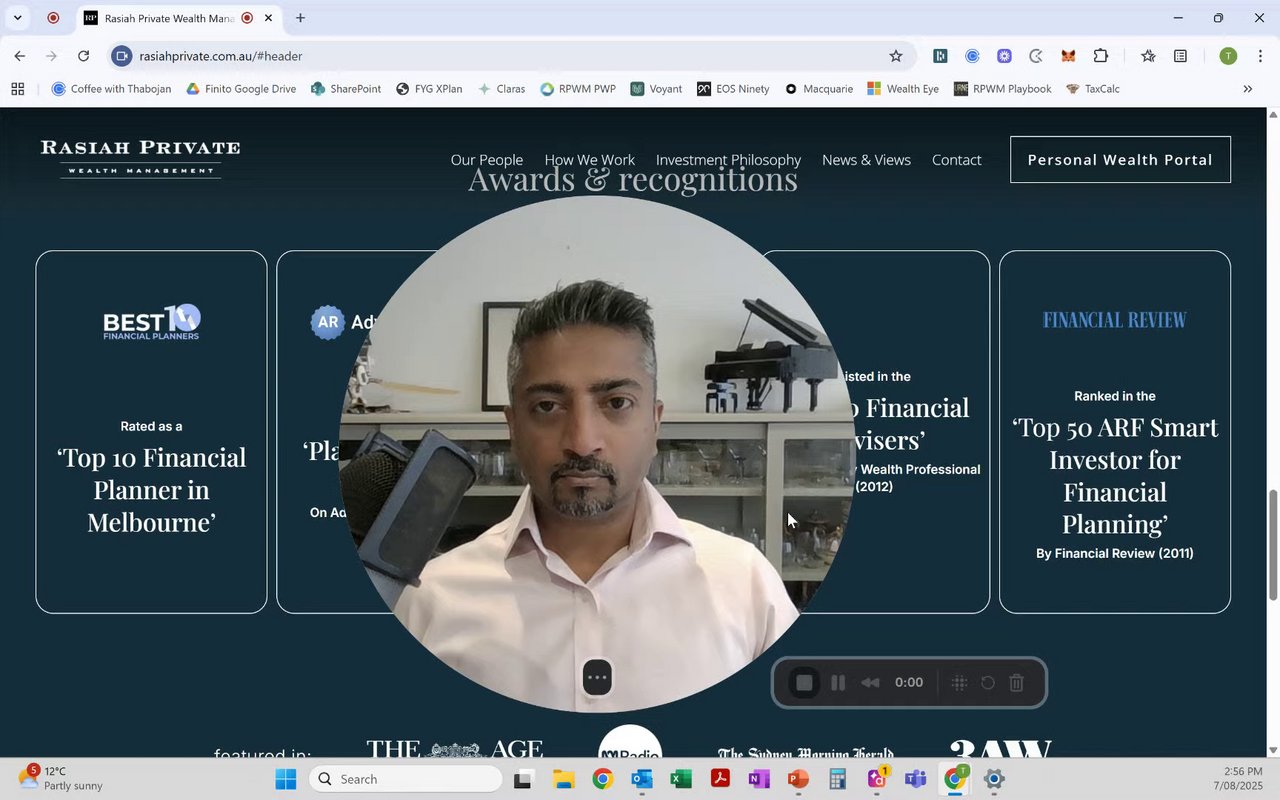Open the dotted grip icon on the recorder bar
The image size is (1280, 800).
click(958, 683)
